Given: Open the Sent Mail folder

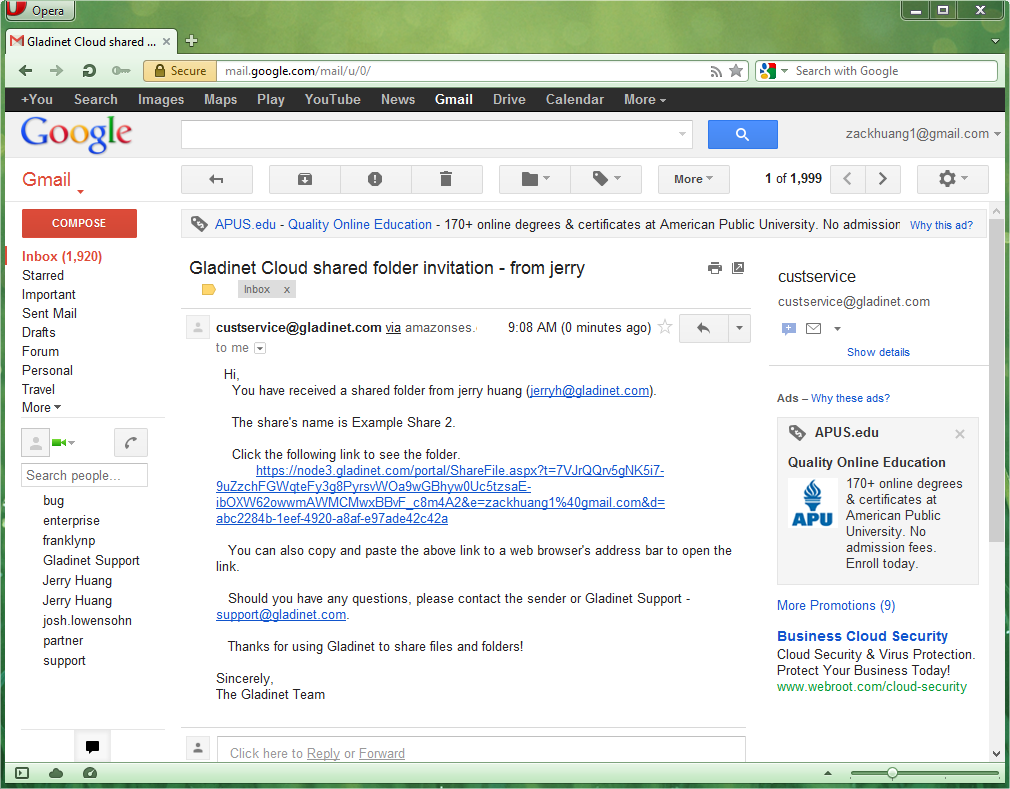Looking at the screenshot, I should [50, 314].
